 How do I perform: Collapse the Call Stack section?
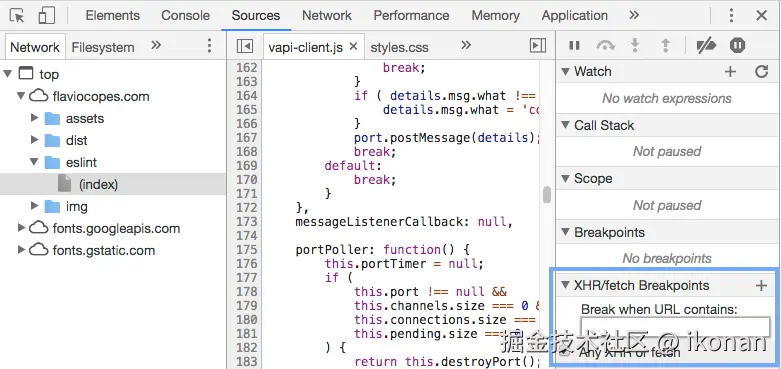tap(565, 125)
